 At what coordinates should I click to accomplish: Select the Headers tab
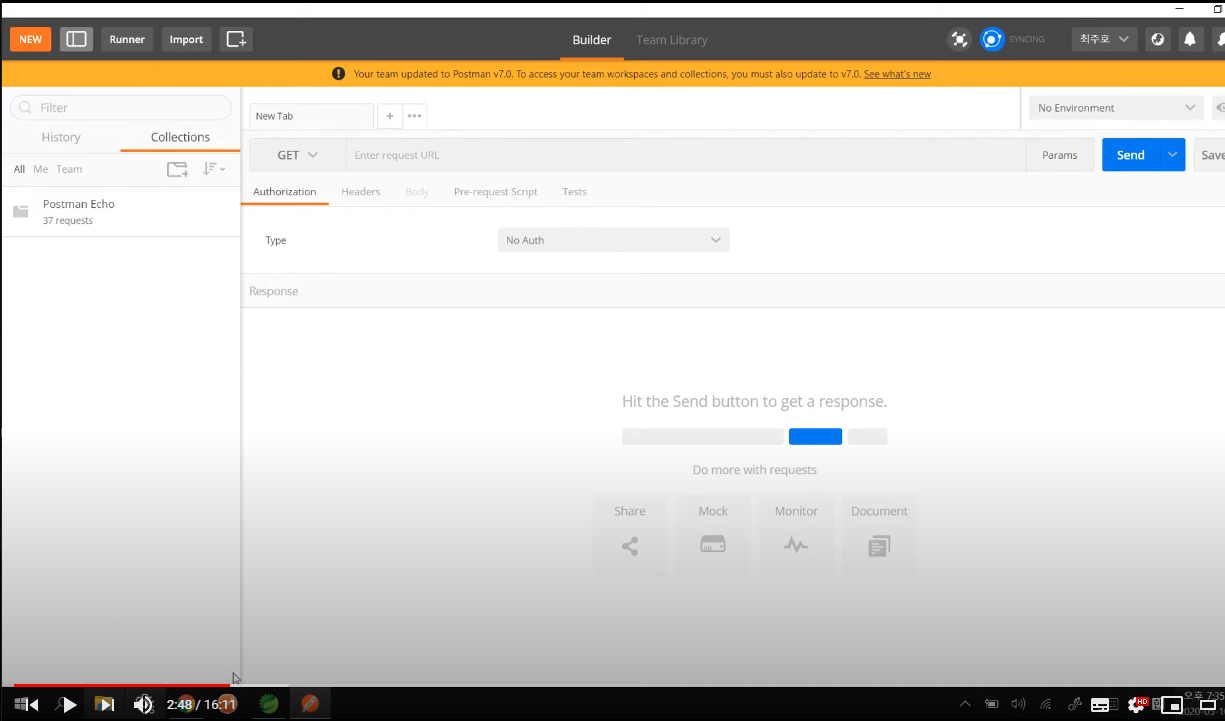(x=361, y=191)
